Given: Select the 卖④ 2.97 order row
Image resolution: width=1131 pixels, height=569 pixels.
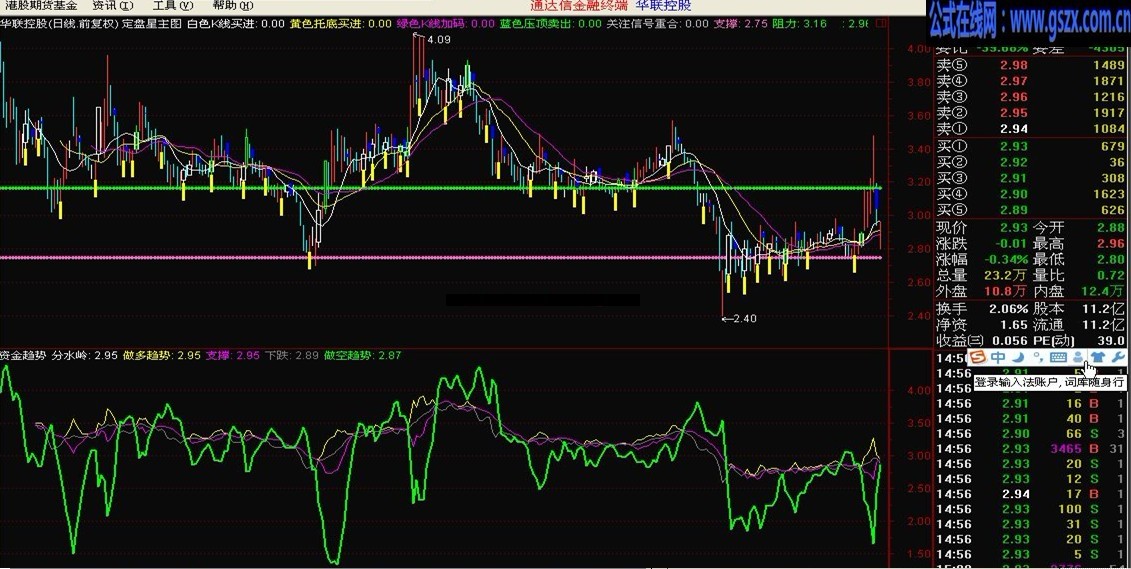Looking at the screenshot, I should (1031, 81).
